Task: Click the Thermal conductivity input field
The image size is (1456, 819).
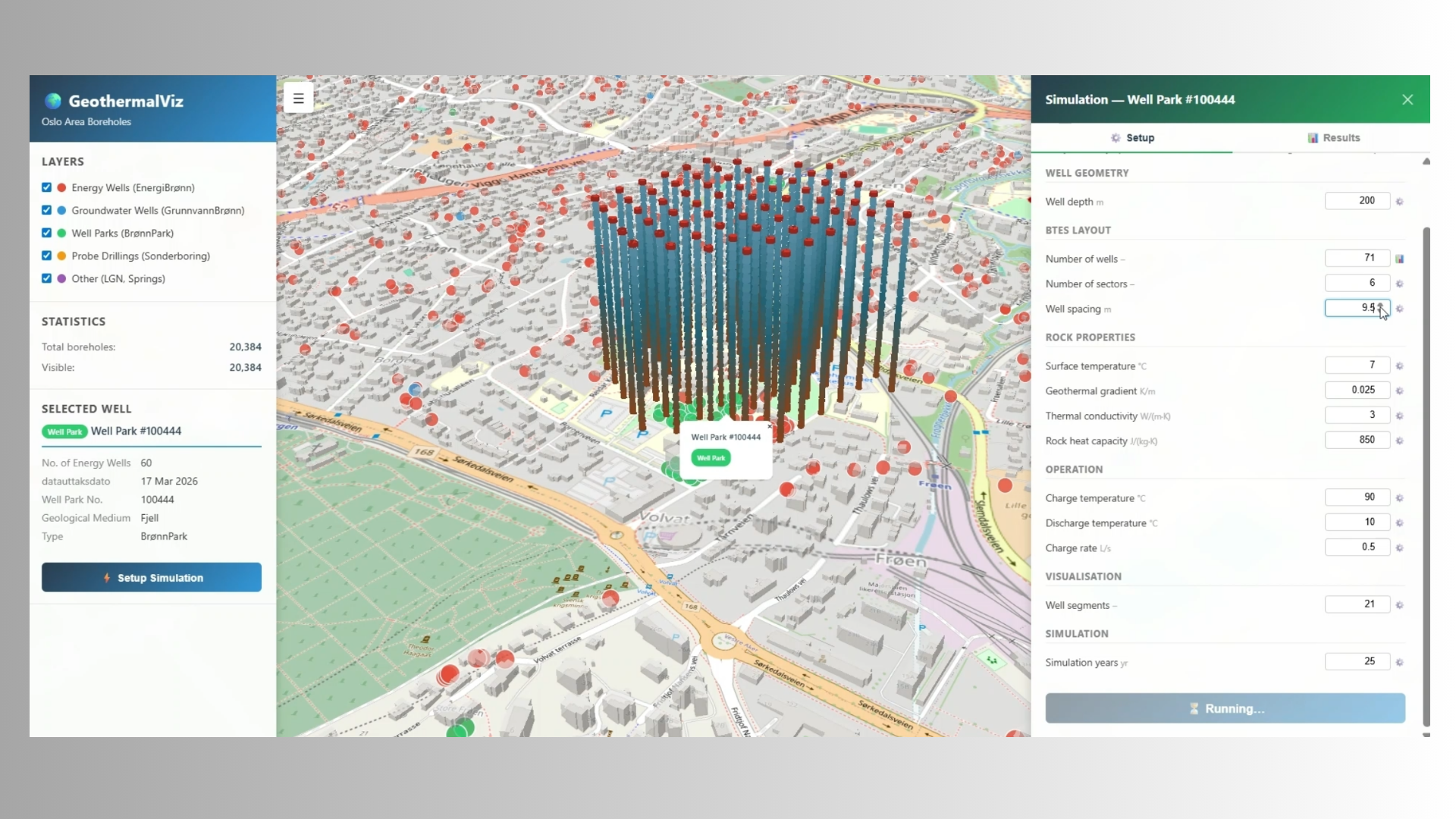Action: pyautogui.click(x=1357, y=415)
